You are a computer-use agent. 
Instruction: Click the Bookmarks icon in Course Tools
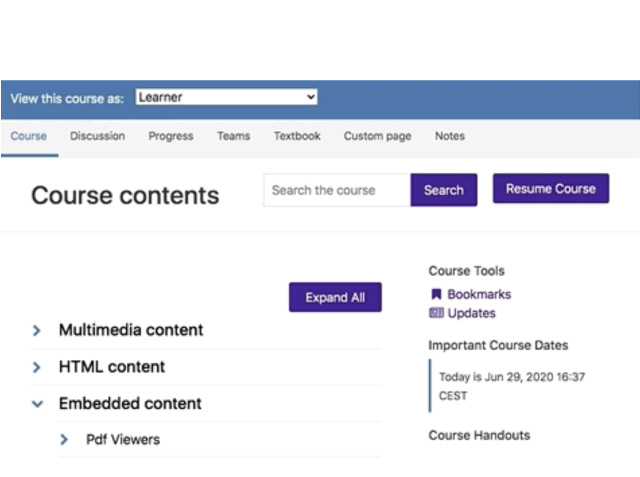[436, 294]
